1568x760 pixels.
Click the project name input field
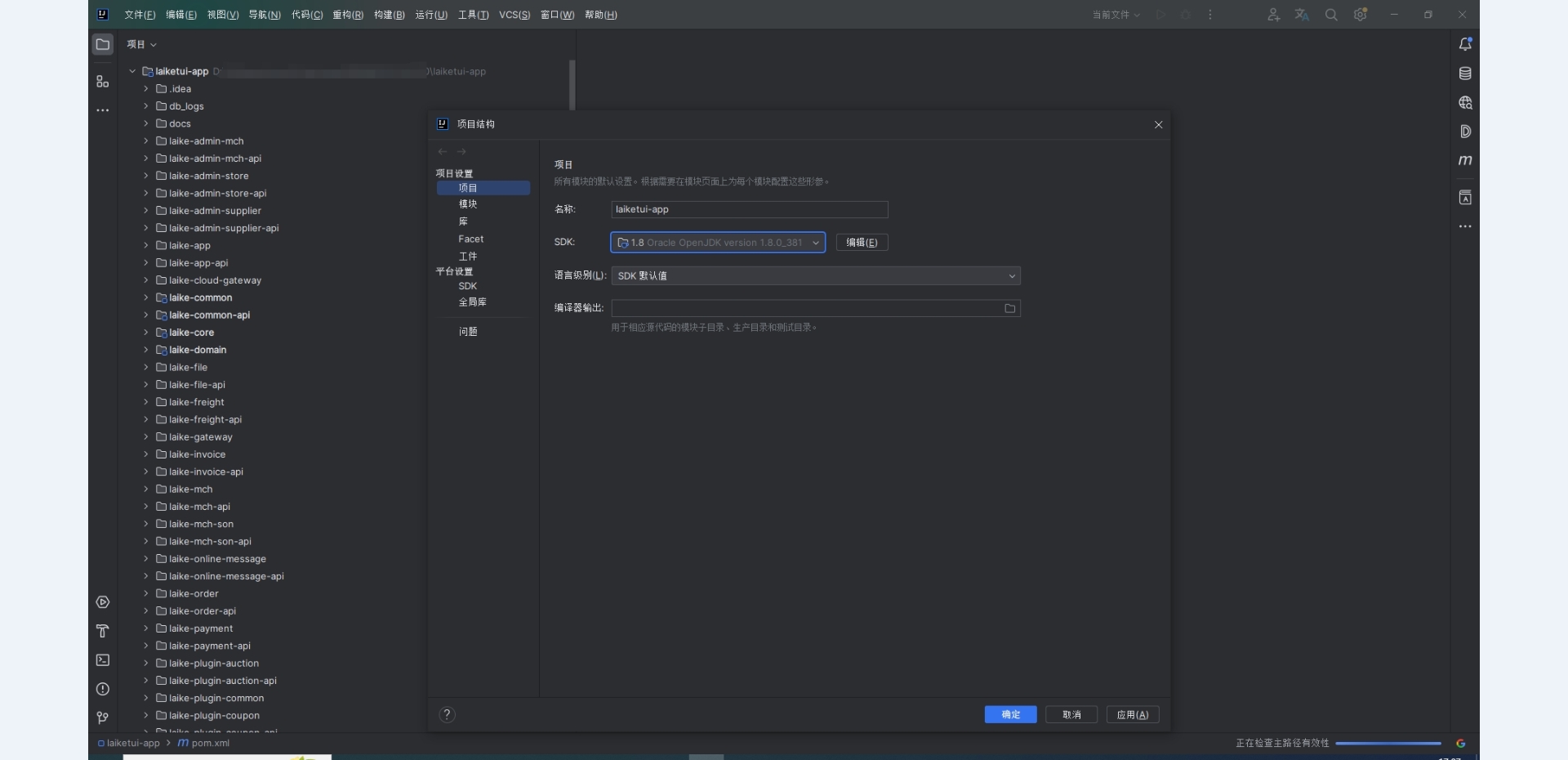(x=749, y=210)
